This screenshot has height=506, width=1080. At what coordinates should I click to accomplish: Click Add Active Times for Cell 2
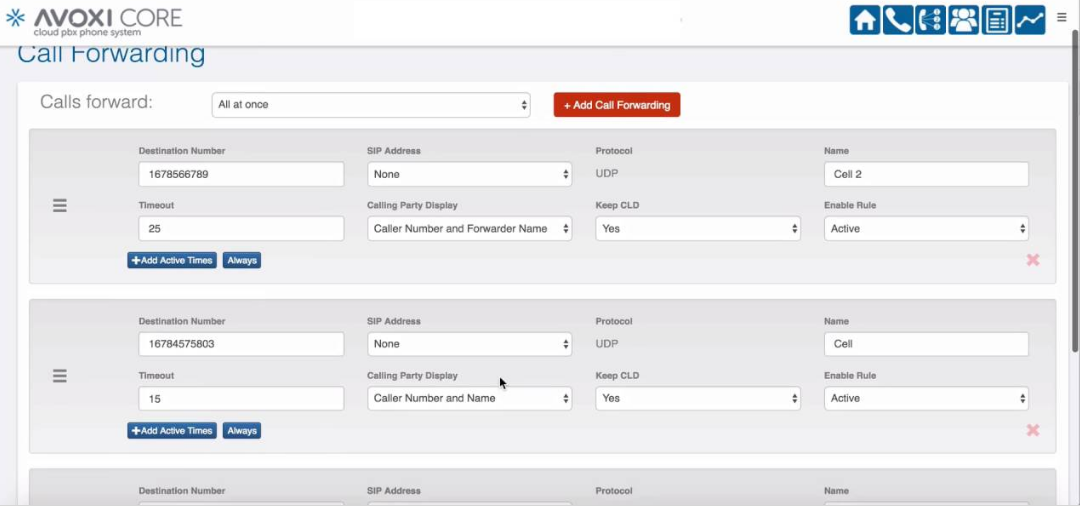(x=172, y=260)
